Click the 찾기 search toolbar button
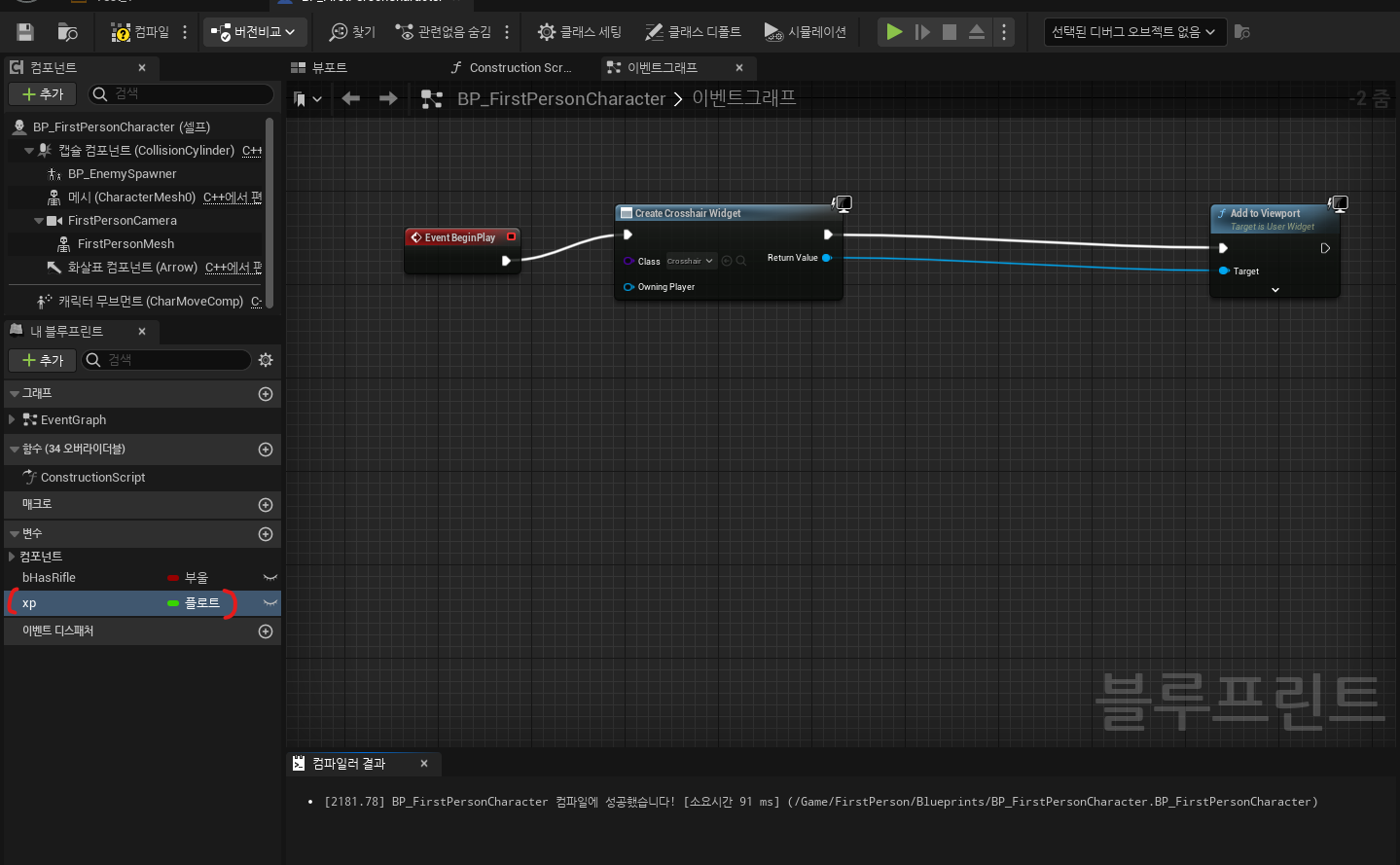Image resolution: width=1400 pixels, height=865 pixels. (x=352, y=32)
